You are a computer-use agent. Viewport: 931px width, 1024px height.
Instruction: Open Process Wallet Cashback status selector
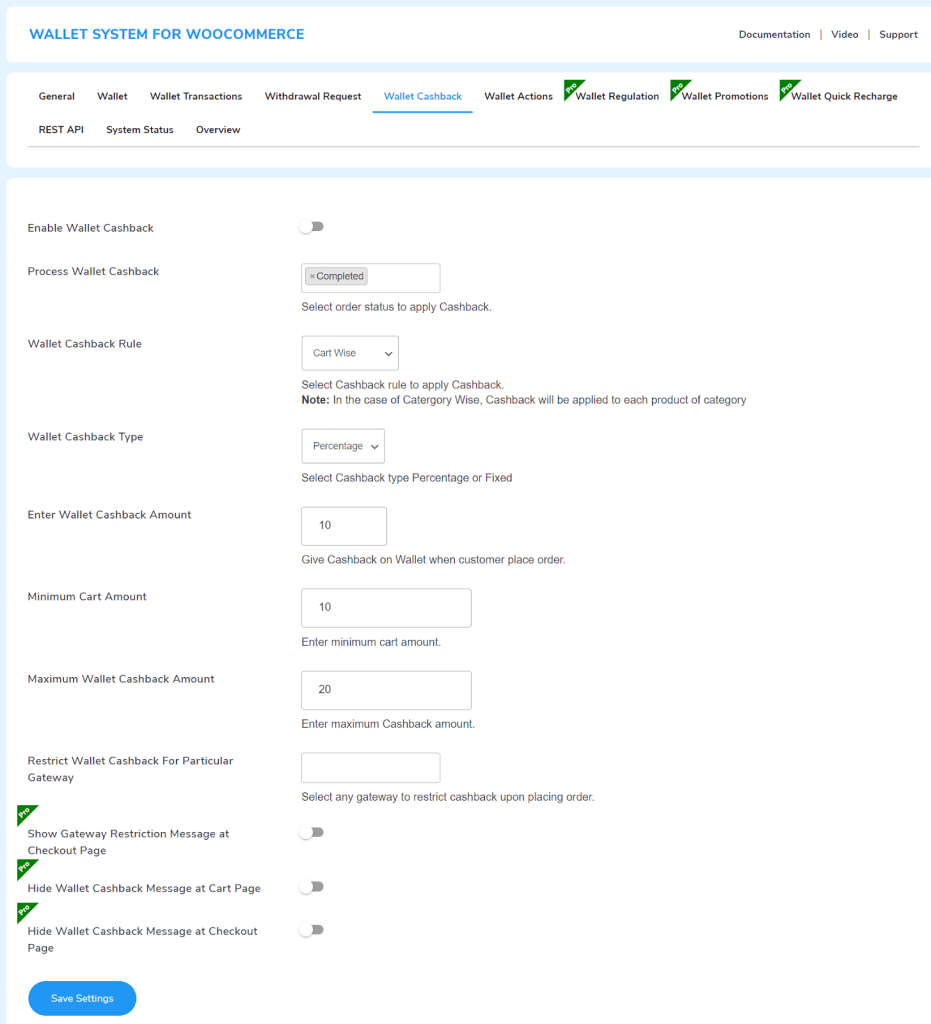370,278
